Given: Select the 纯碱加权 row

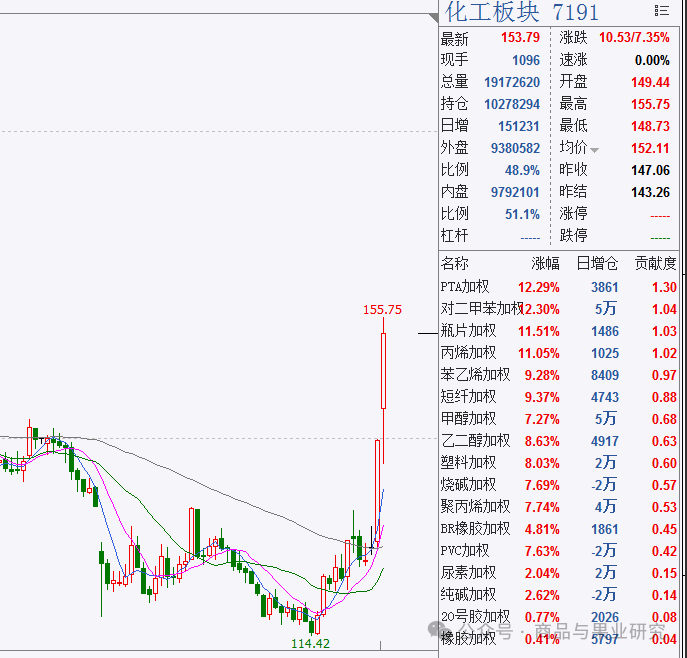Looking at the screenshot, I should point(559,595).
